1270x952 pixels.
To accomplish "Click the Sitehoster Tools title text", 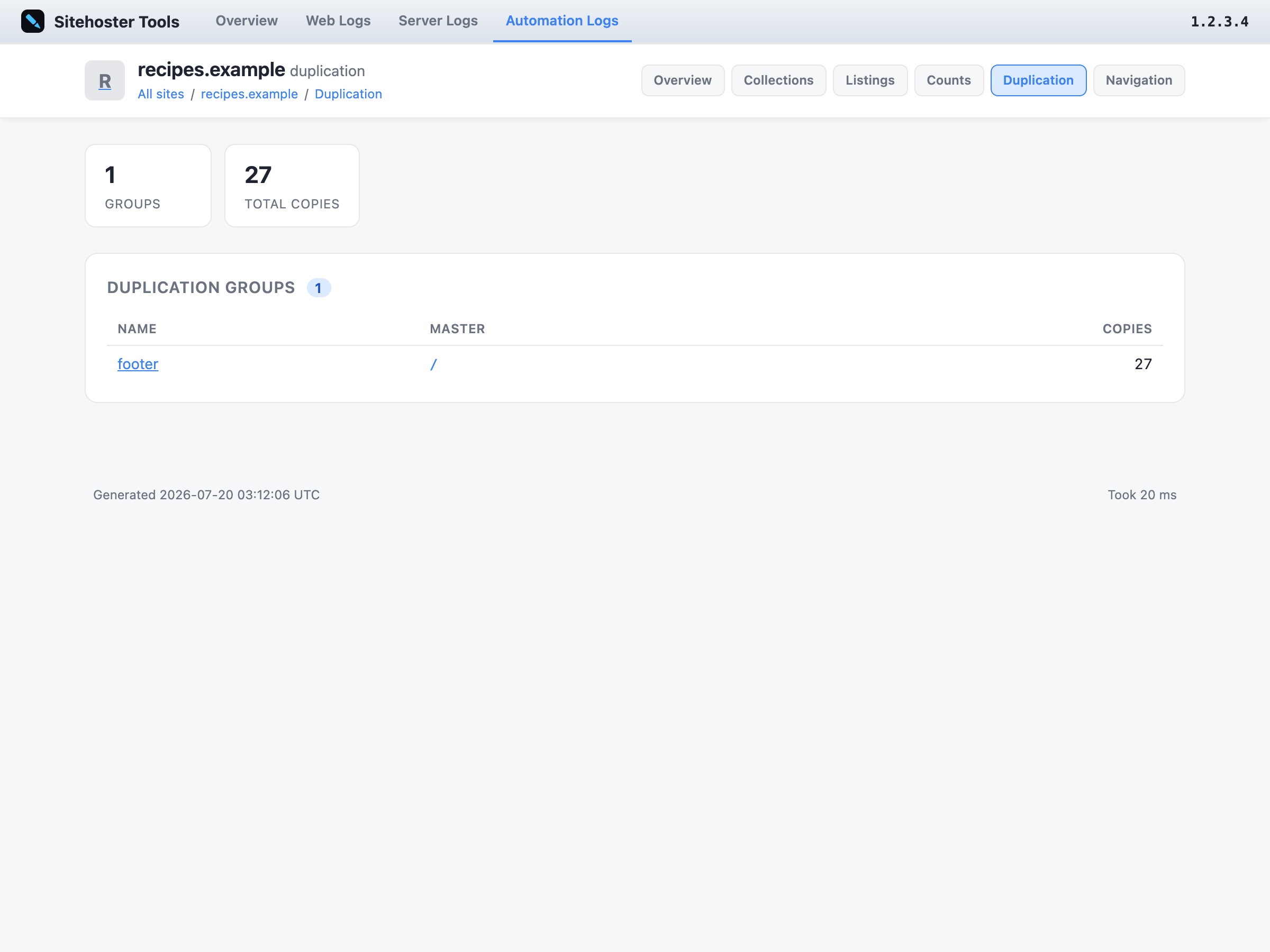I will 116,22.
